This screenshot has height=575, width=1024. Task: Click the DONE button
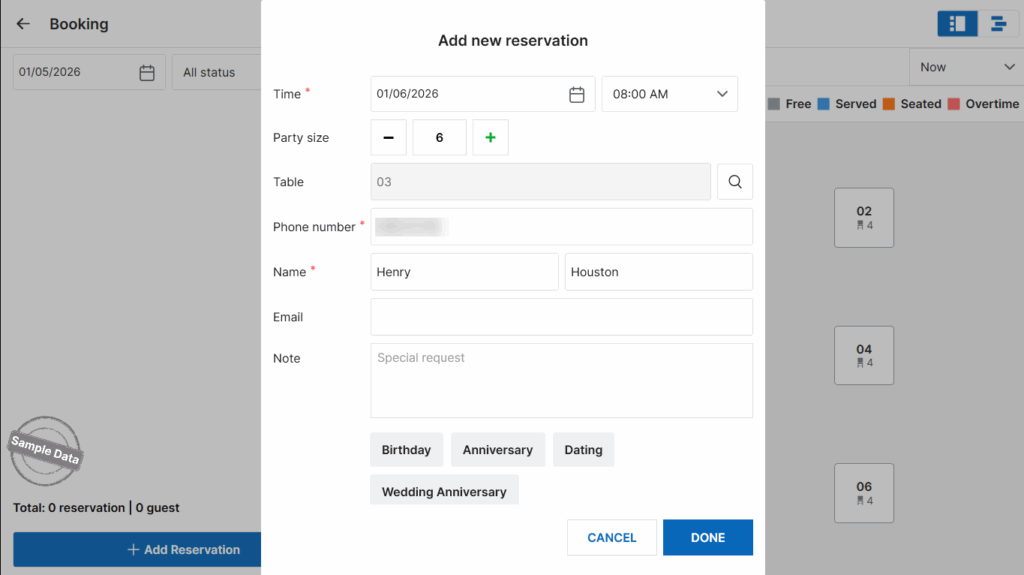tap(707, 537)
